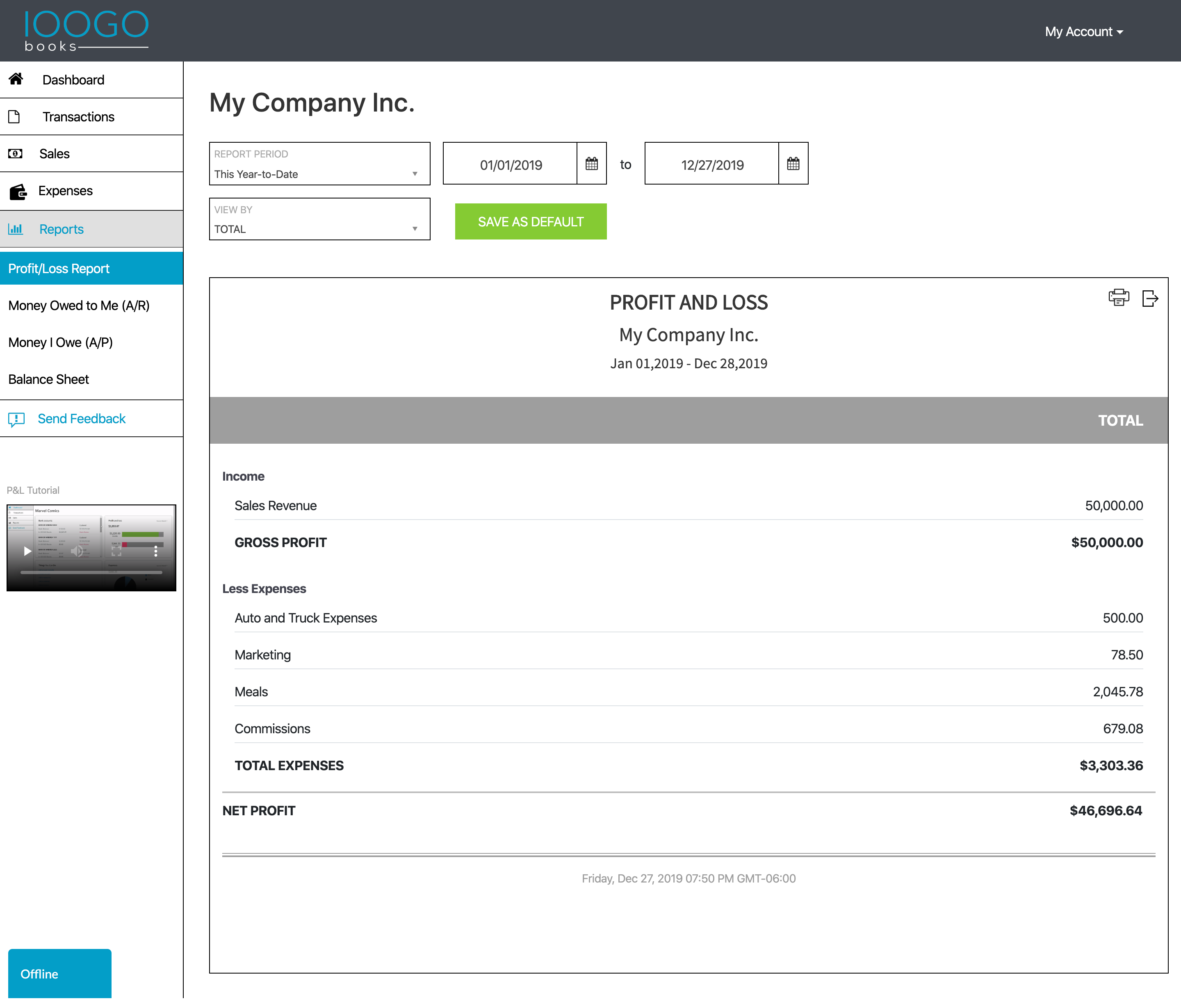The width and height of the screenshot is (1181, 1008).
Task: Click the TOTAL column header
Action: (x=1121, y=421)
